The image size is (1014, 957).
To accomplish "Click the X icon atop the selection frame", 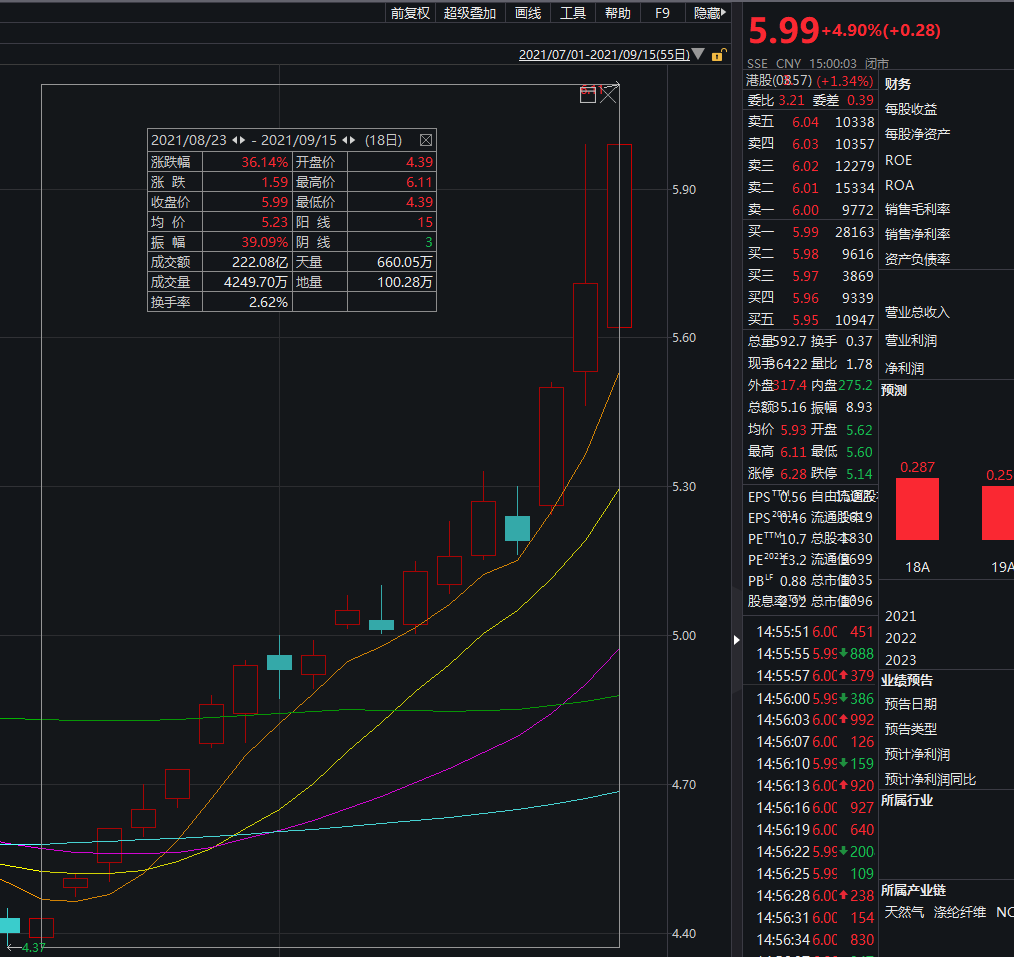I will click(x=608, y=95).
